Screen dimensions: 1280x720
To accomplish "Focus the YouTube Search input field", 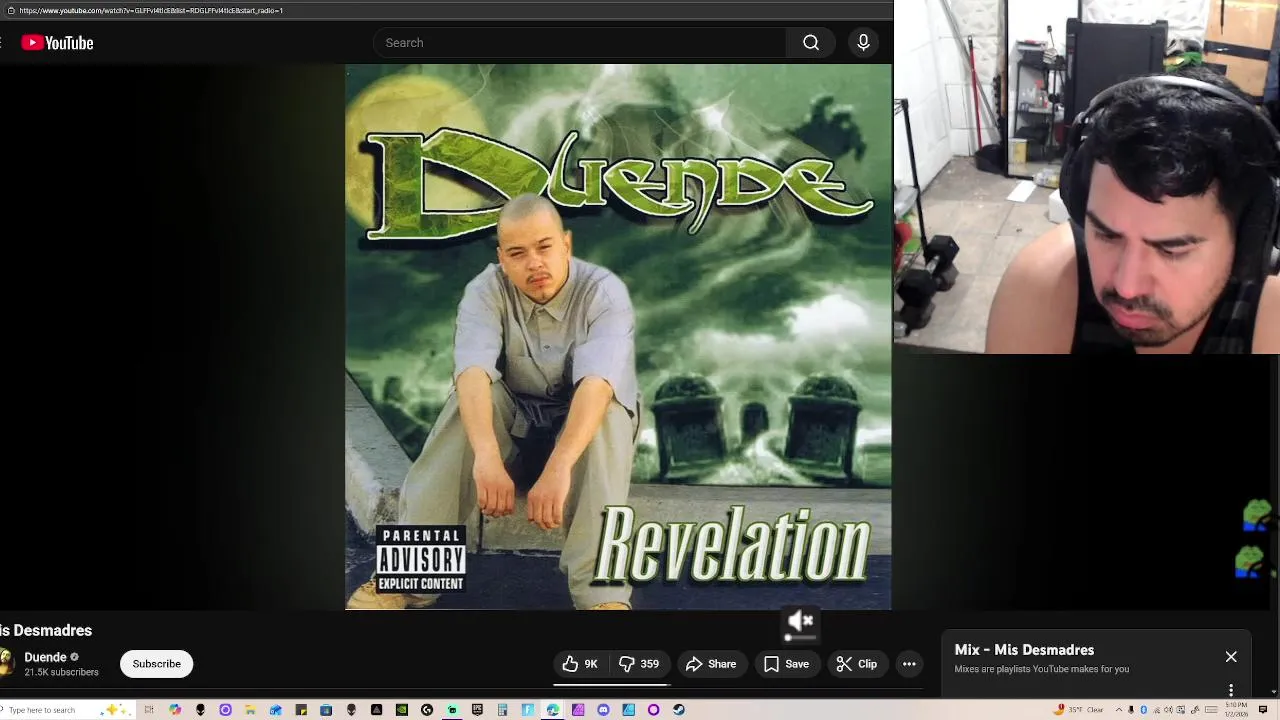I will pos(580,43).
